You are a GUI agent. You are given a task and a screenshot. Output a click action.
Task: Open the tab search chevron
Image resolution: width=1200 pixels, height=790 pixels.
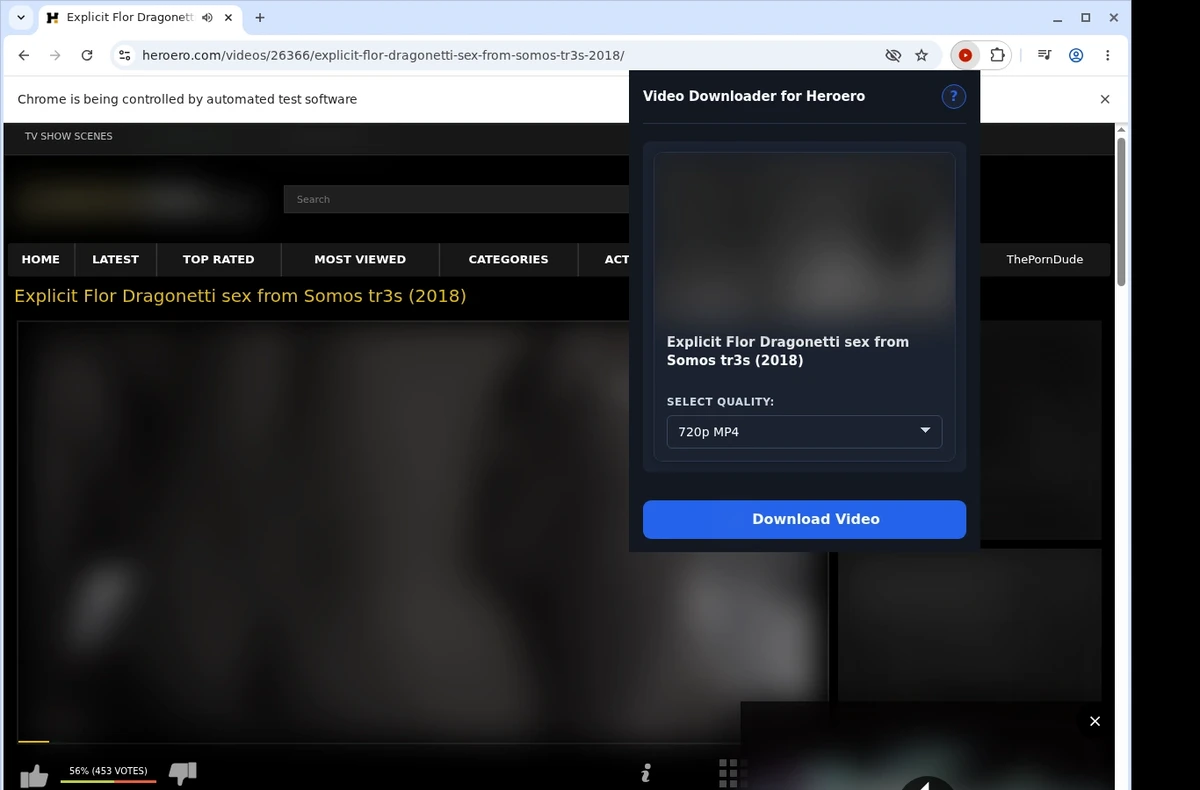(x=21, y=18)
